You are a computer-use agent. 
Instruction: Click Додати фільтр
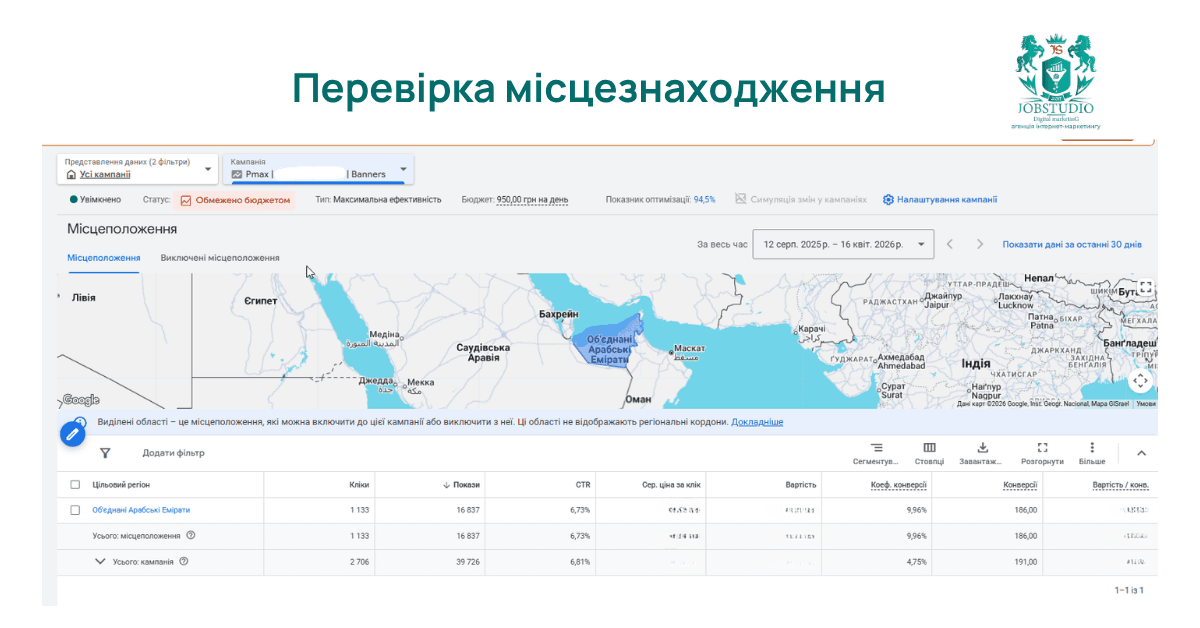pos(173,453)
